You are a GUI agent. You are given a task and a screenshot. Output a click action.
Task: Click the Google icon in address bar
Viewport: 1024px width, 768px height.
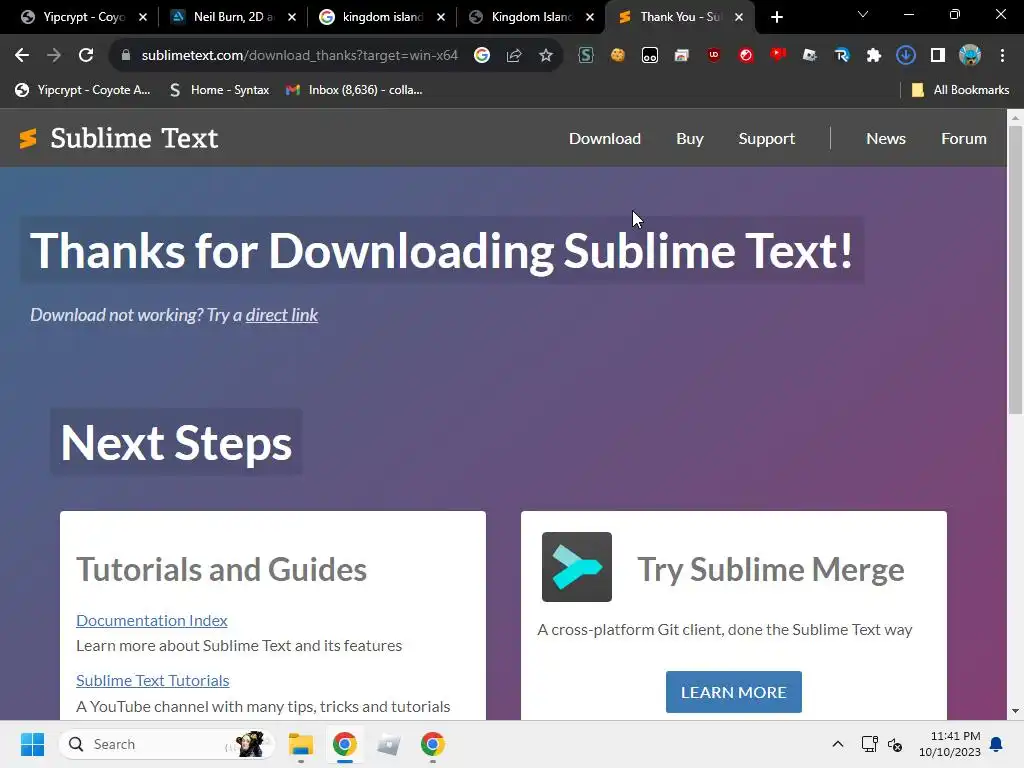tap(482, 56)
